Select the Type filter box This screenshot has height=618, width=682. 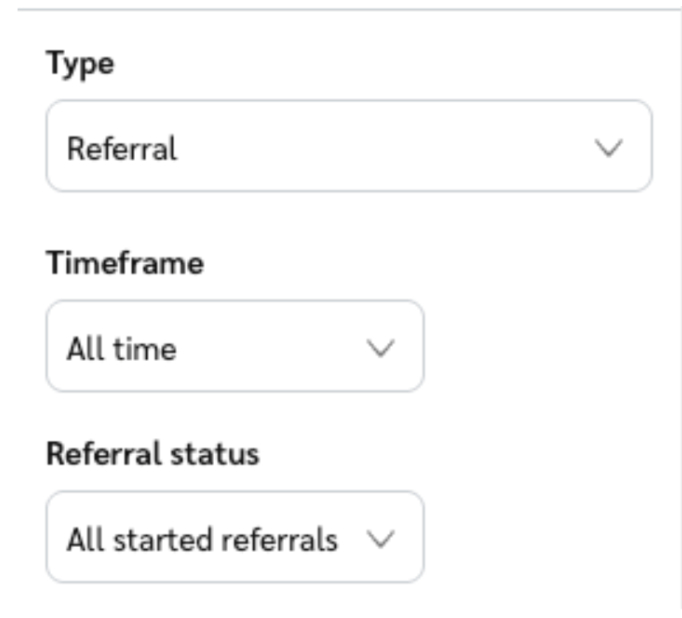(x=348, y=146)
